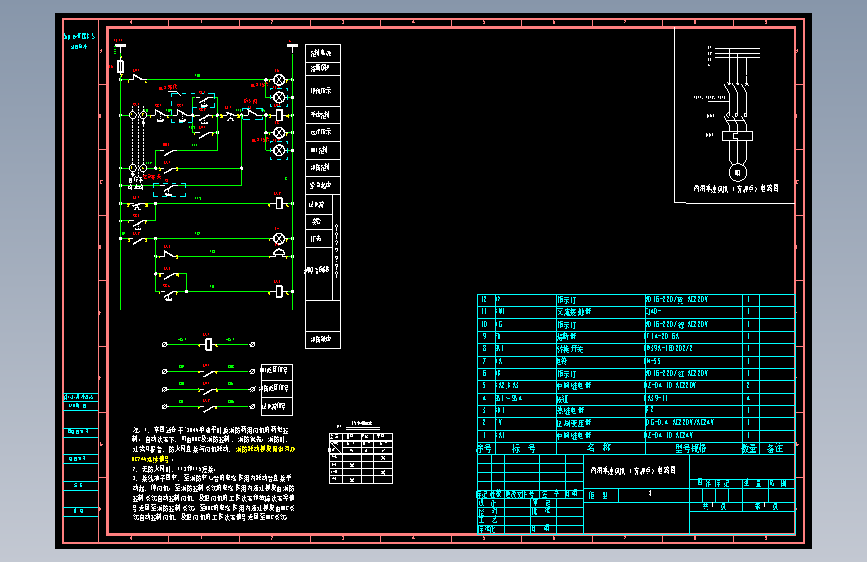The width and height of the screenshot is (867, 562).
Task: Click the 'CJ40-' model cell in the parts list
Action: click(x=692, y=312)
